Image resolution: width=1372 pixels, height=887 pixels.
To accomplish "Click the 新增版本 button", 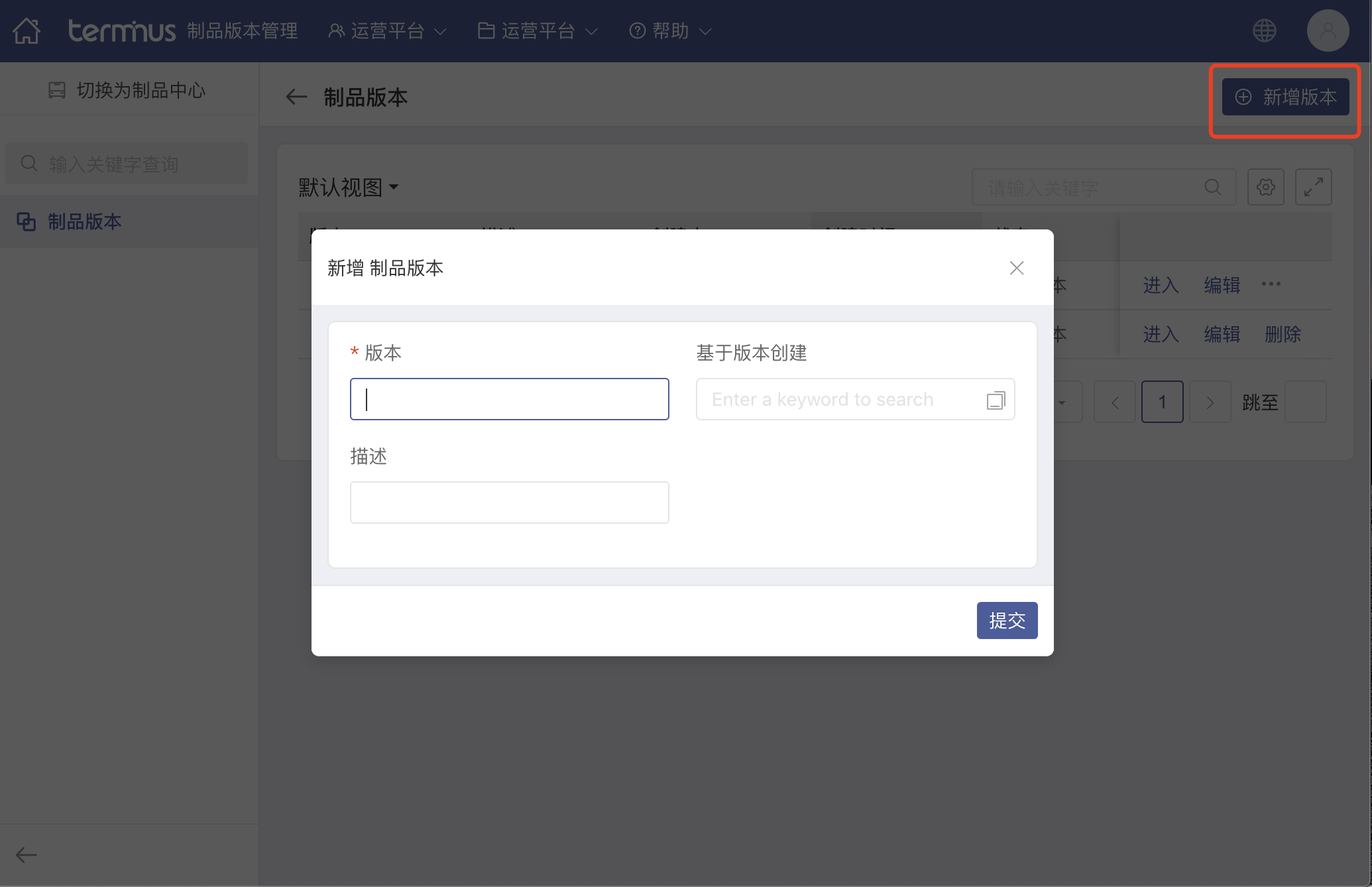I will (x=1285, y=97).
